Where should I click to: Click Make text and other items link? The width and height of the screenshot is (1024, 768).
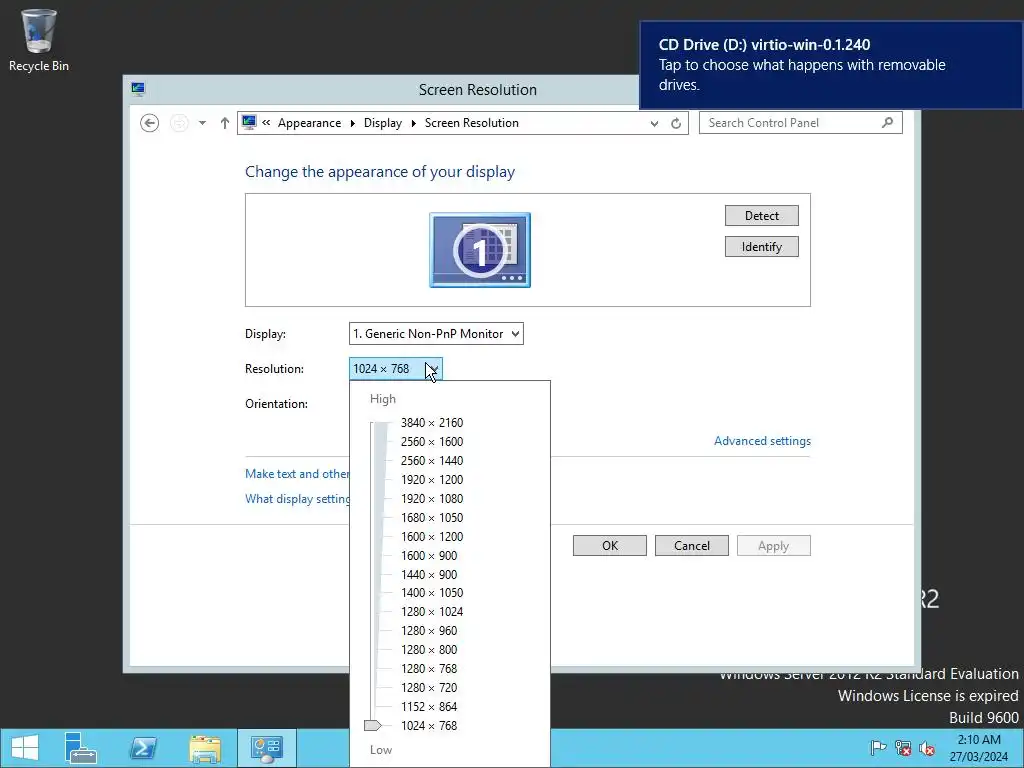(297, 474)
